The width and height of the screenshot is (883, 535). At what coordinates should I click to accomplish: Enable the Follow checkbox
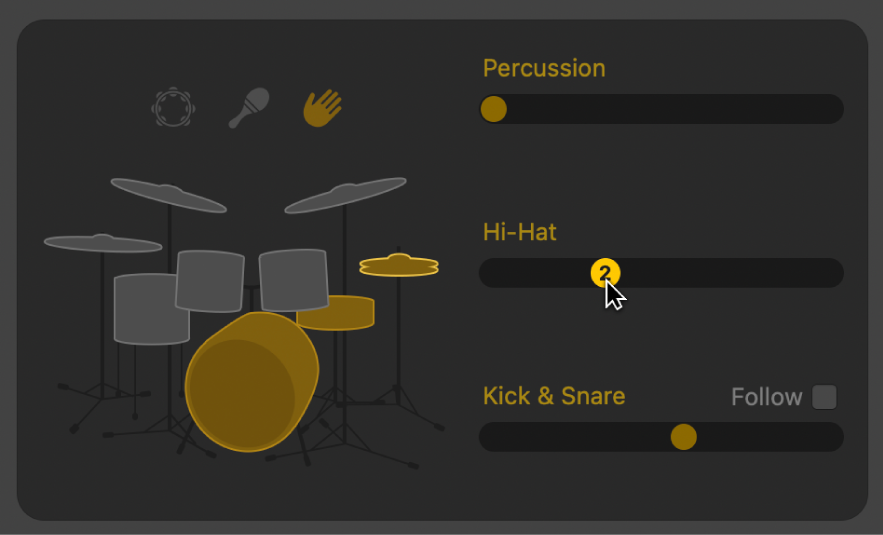click(824, 397)
